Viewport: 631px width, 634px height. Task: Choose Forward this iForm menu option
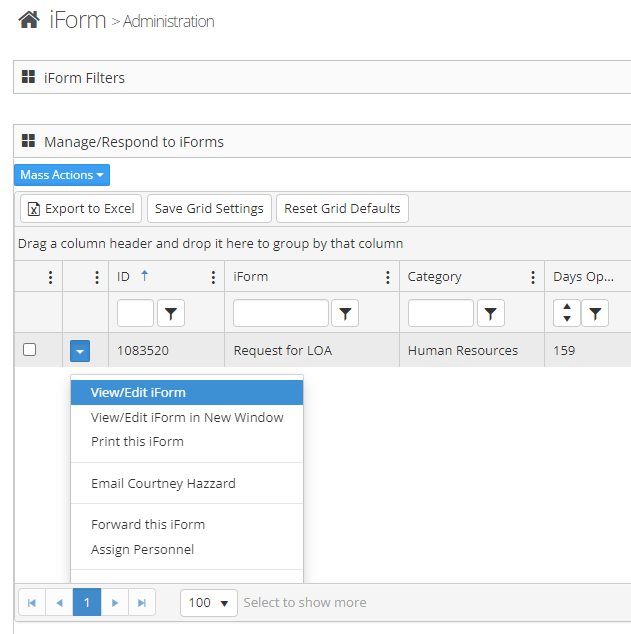[x=148, y=524]
